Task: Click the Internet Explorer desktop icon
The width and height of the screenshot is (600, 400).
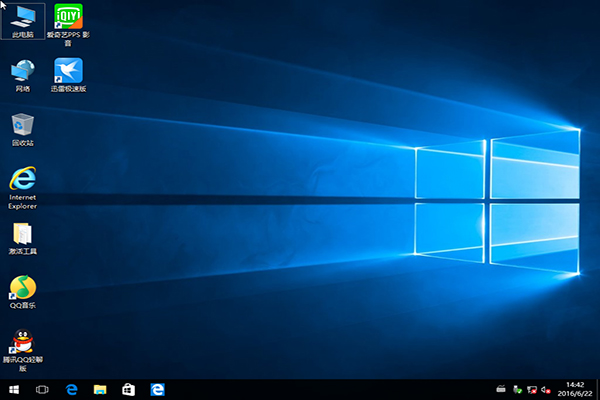Action: coord(22,181)
